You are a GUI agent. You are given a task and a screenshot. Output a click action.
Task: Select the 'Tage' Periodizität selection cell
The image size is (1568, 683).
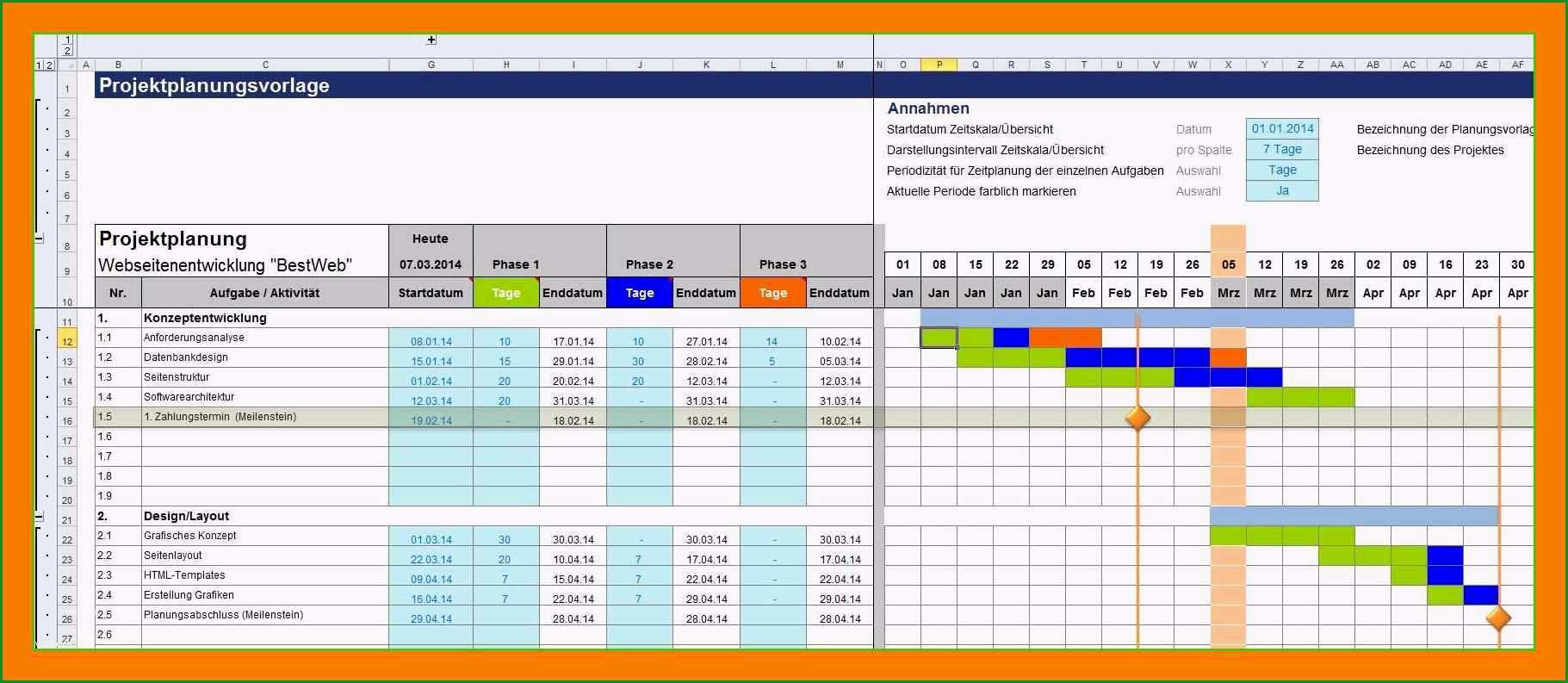tap(1282, 171)
